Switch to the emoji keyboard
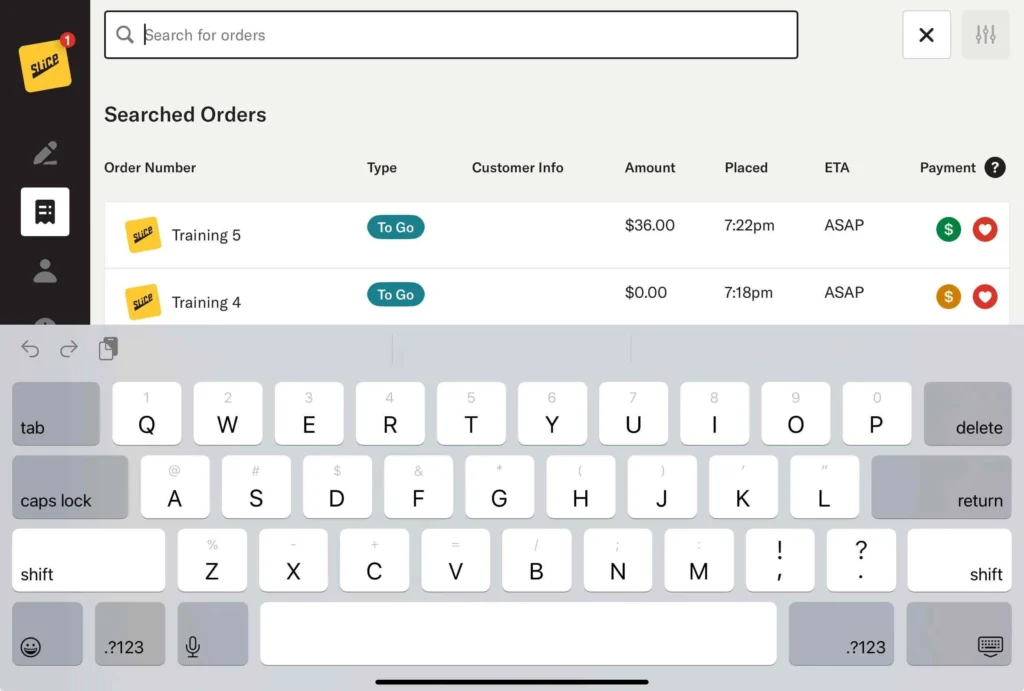The width and height of the screenshot is (1024, 691). click(x=47, y=634)
